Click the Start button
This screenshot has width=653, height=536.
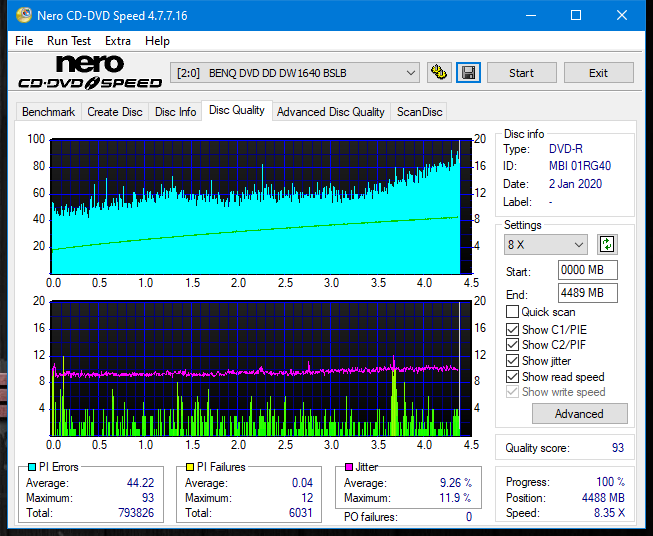[521, 73]
